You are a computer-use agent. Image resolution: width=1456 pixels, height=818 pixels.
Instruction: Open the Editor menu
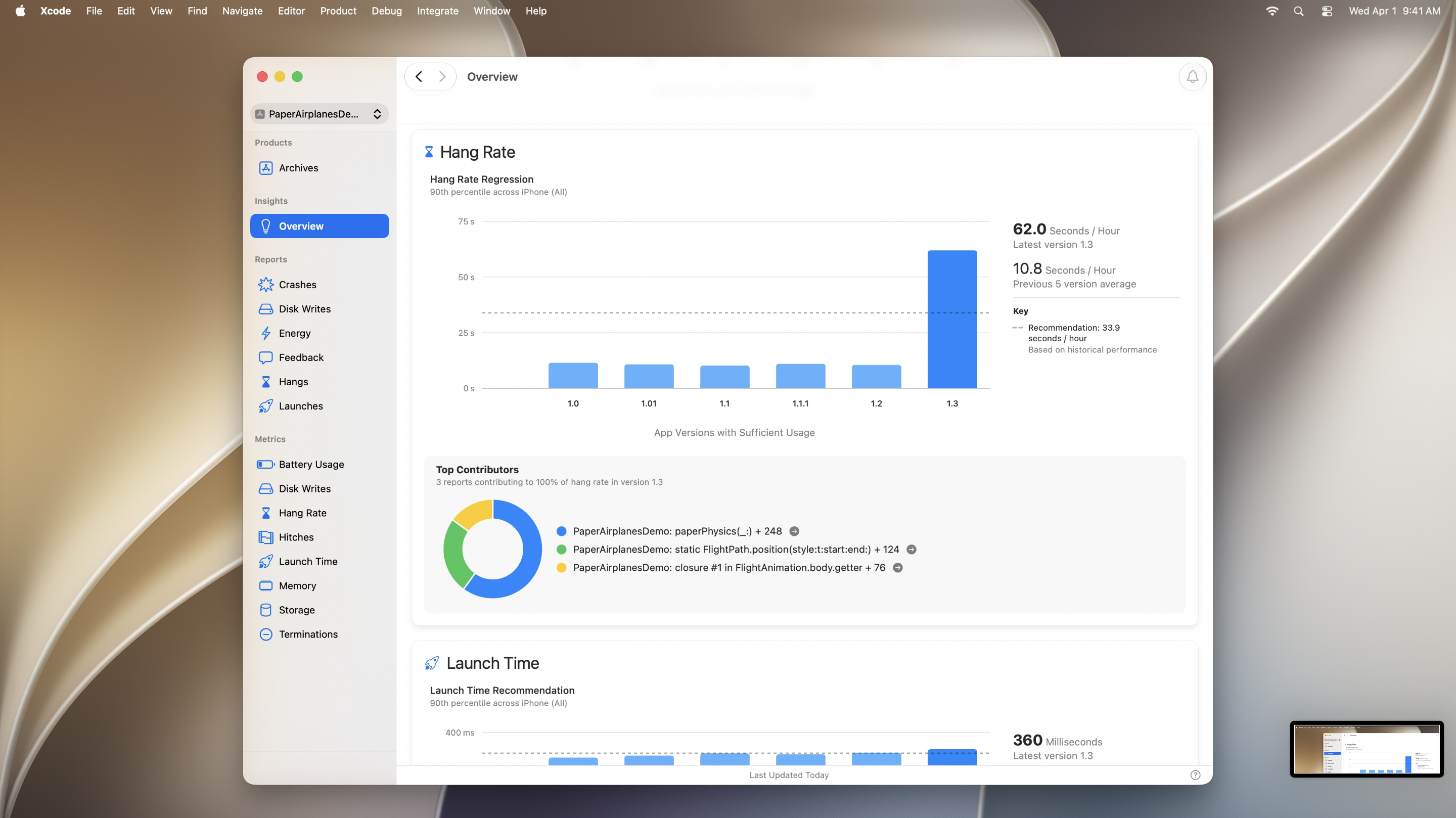point(291,11)
